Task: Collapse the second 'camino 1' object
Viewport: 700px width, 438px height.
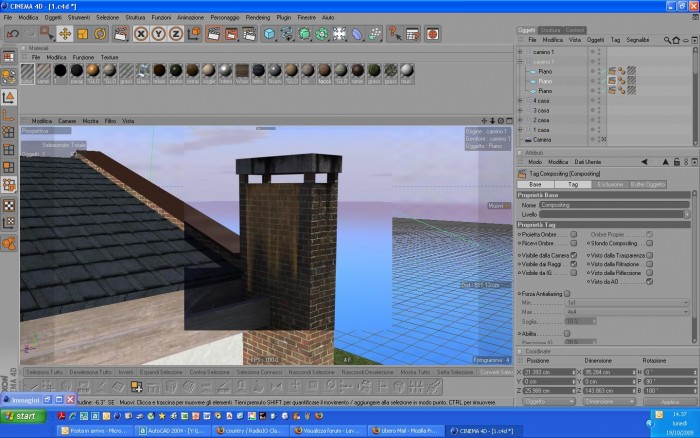Action: click(x=520, y=62)
